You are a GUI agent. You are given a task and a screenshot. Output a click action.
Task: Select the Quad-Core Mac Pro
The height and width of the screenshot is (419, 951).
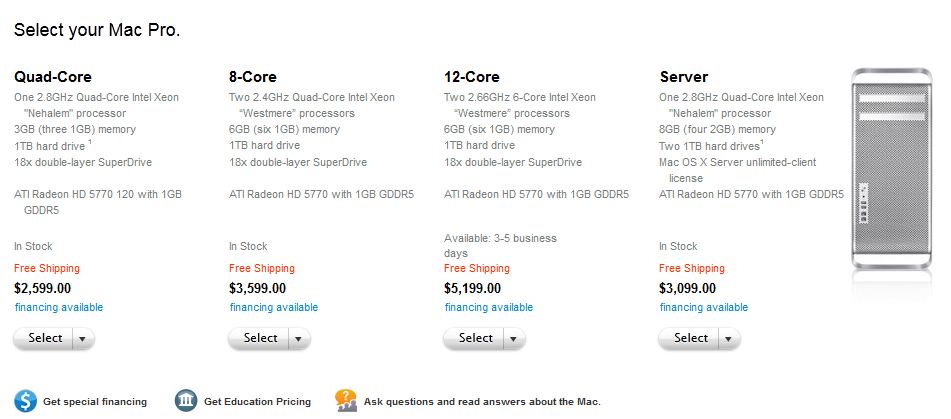point(44,338)
